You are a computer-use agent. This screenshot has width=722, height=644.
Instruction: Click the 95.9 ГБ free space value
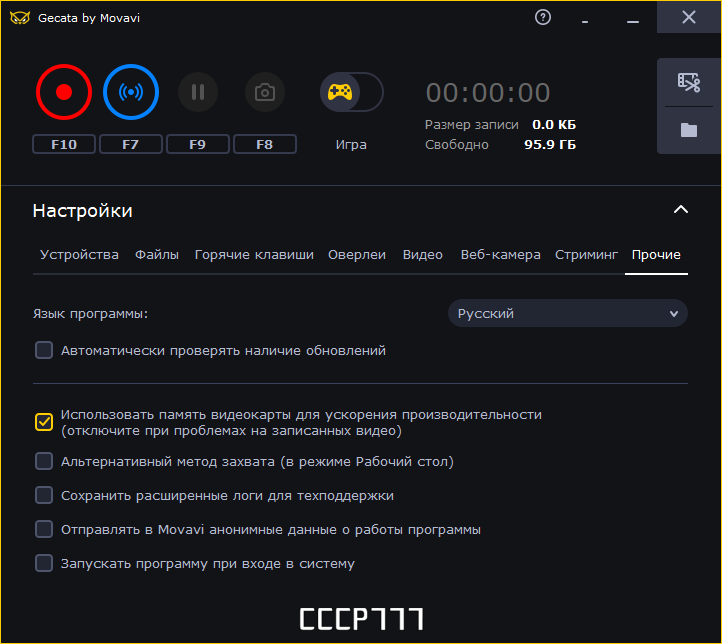[550, 145]
